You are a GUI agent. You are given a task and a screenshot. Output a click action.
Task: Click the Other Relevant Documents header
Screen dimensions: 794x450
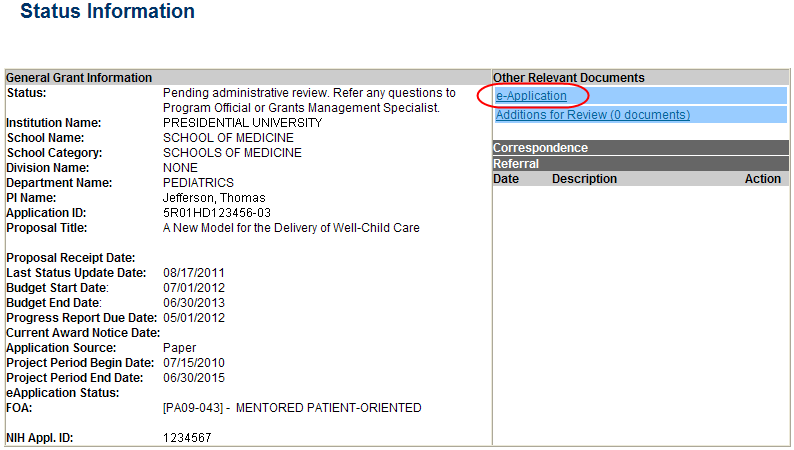coord(568,78)
